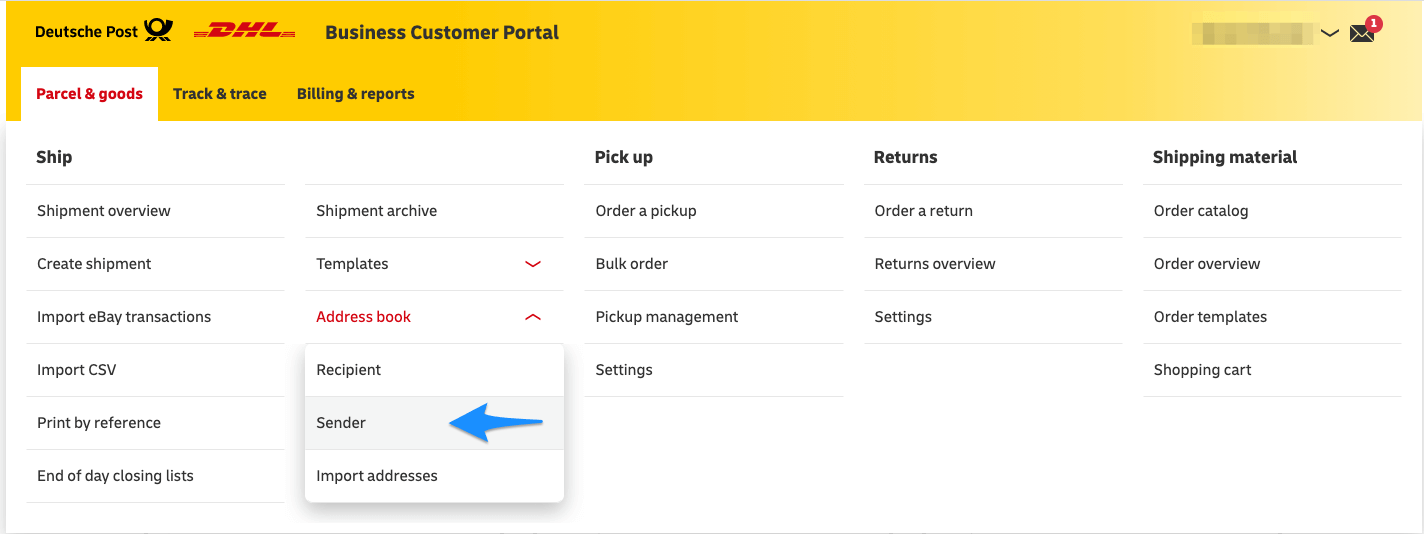
Task: Open Shipment overview
Action: [155, 211]
